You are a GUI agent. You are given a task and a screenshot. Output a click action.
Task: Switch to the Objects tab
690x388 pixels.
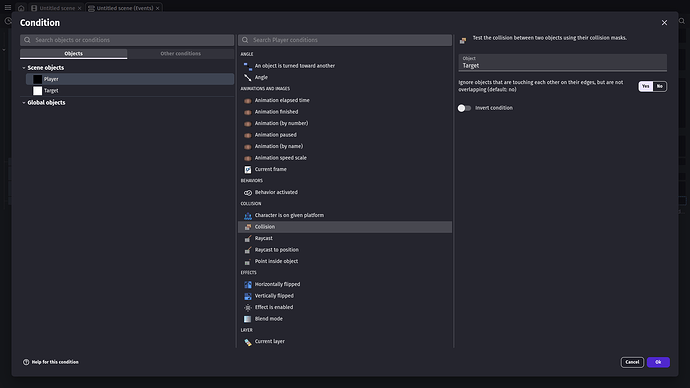73,54
